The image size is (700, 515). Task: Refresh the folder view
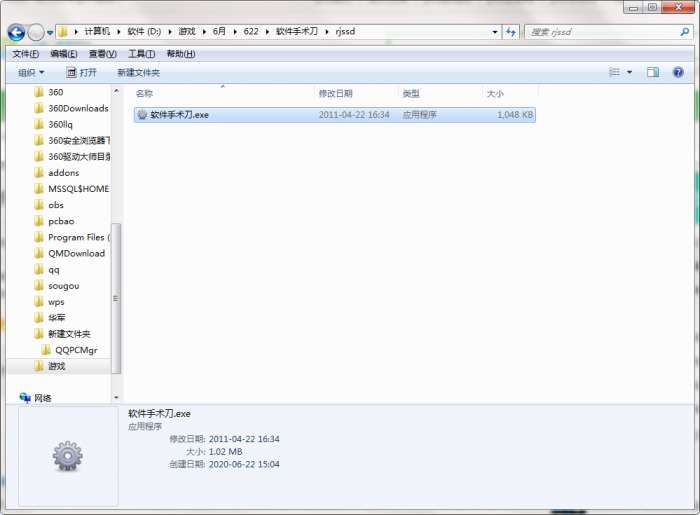511,32
